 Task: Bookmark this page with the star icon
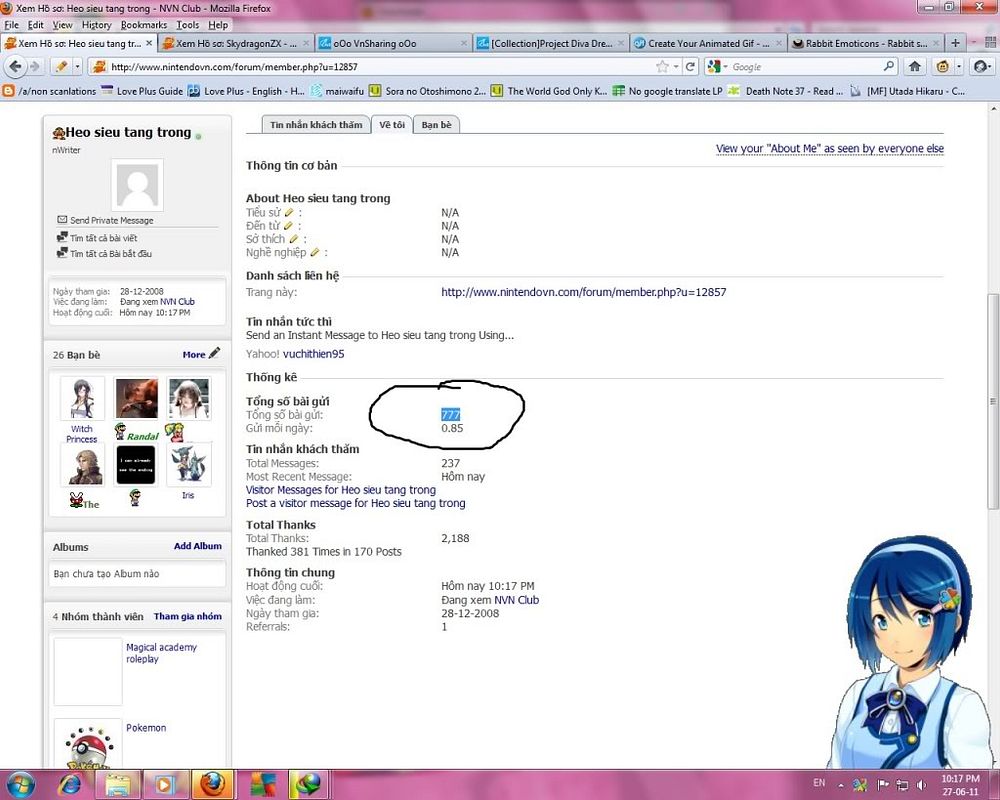[663, 66]
